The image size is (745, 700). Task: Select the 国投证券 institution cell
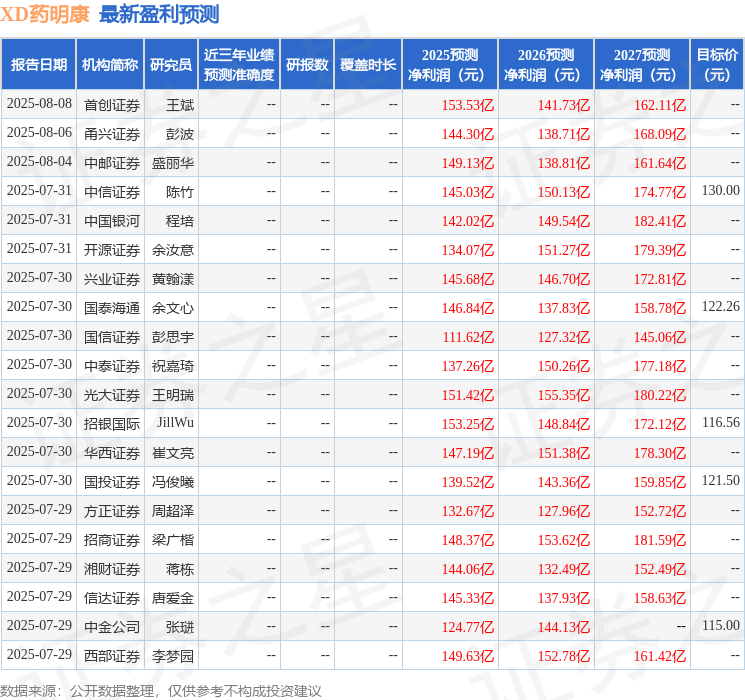click(x=112, y=482)
